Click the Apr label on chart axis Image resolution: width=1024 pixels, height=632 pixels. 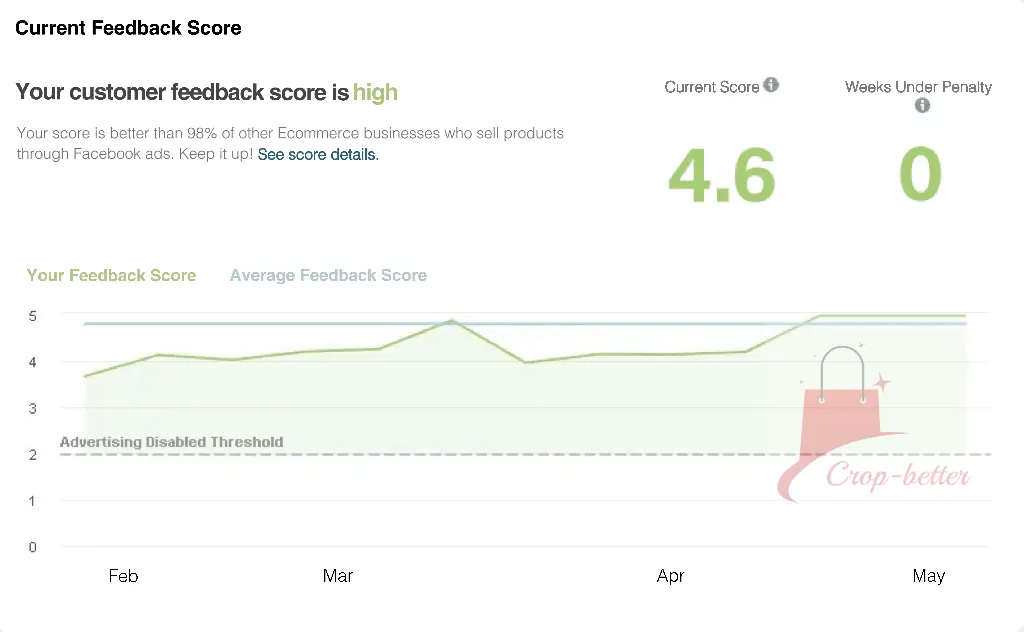point(670,576)
